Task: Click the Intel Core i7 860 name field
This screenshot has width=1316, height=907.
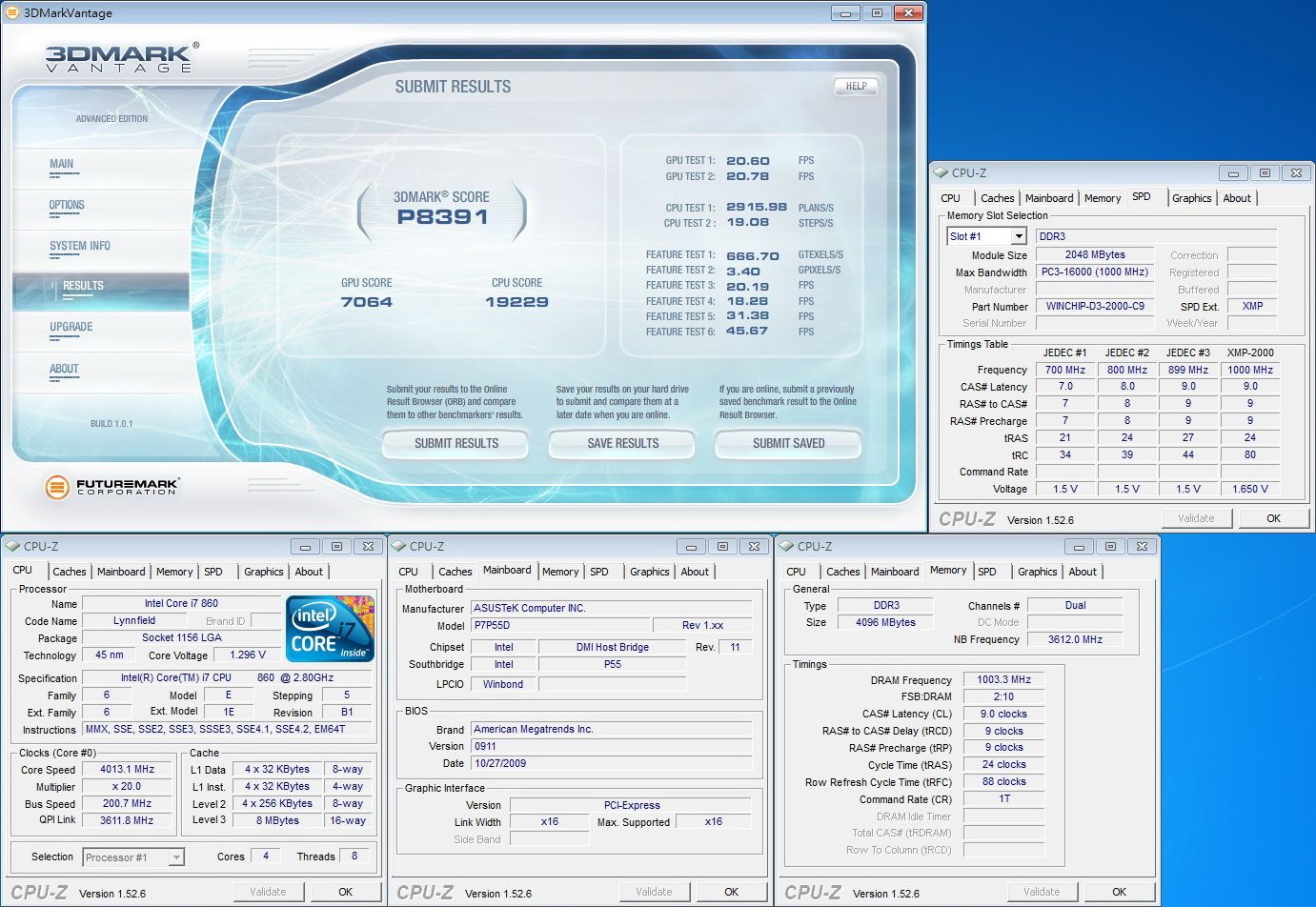Action: 181,603
